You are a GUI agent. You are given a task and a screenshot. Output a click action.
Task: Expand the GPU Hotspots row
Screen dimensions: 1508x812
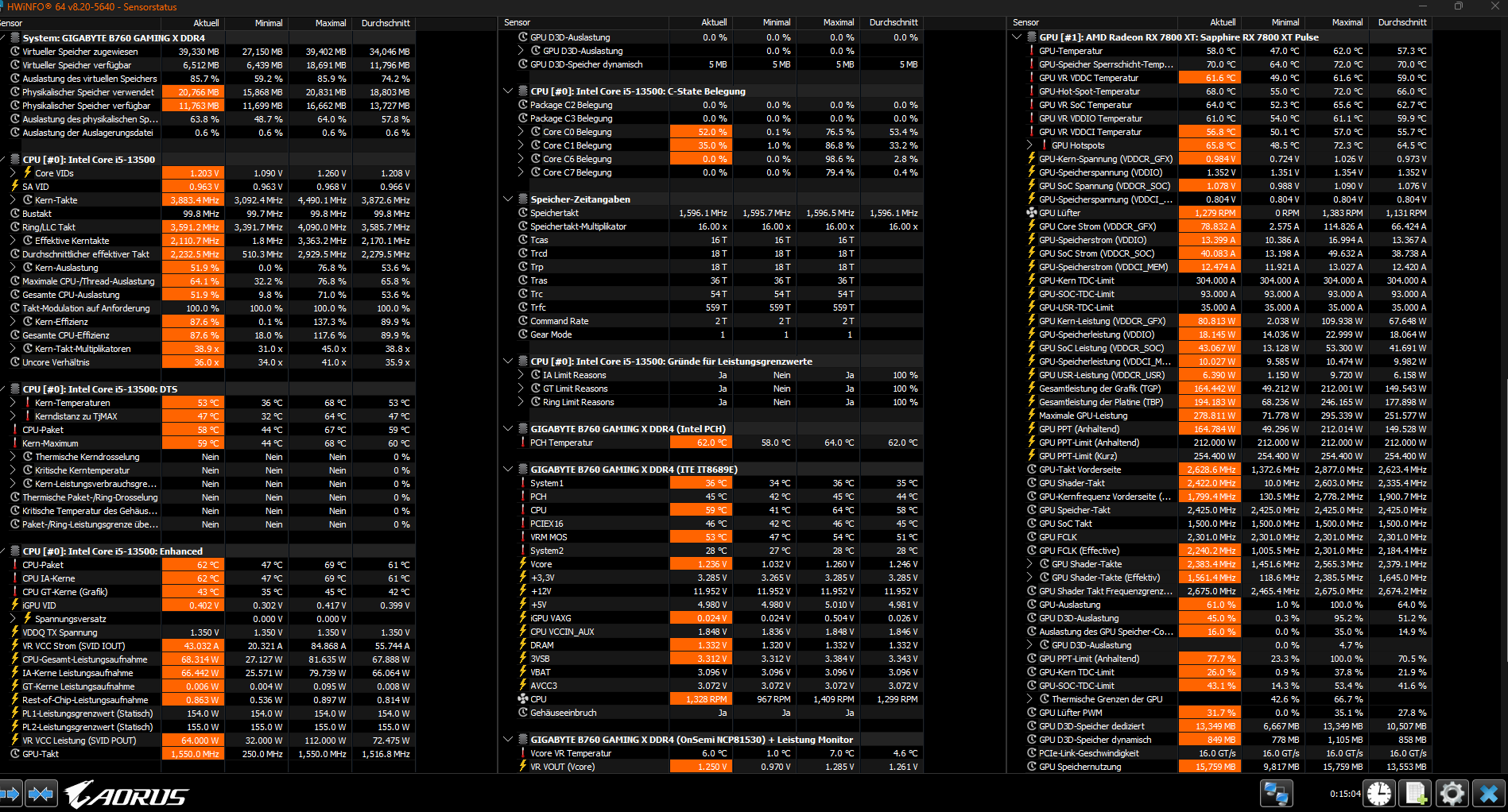[x=1030, y=145]
